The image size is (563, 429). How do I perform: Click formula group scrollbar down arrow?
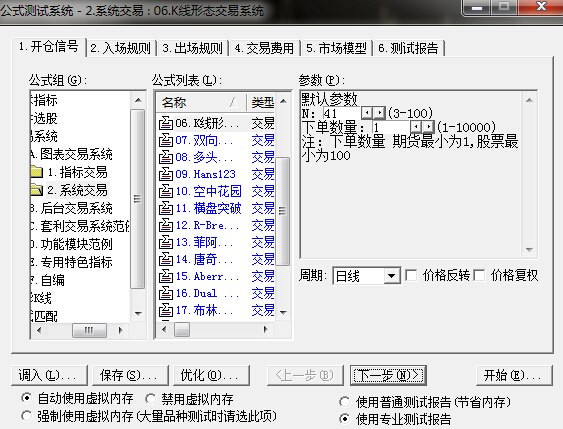138,313
